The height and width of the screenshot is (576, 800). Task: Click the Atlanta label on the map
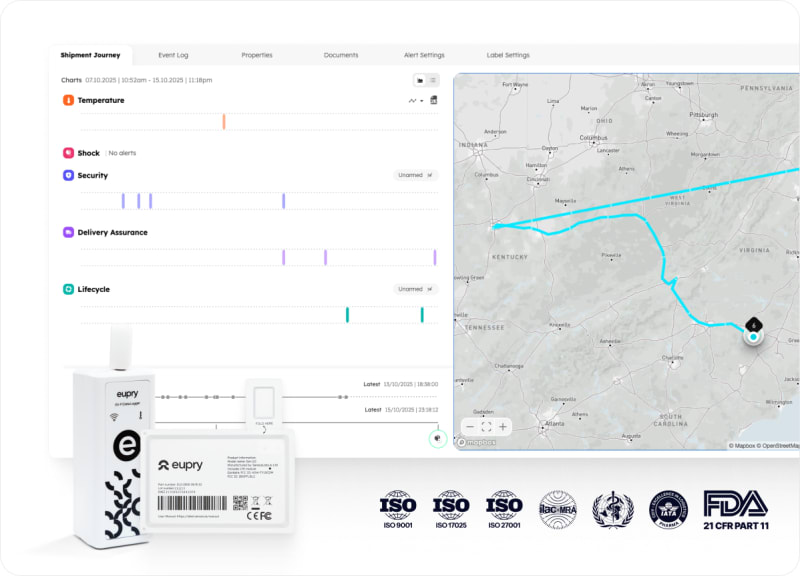pyautogui.click(x=554, y=423)
